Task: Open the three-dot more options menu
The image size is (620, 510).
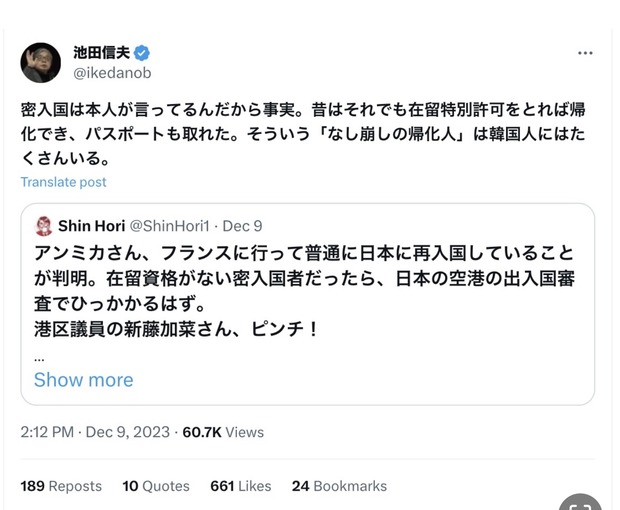Action: 585,53
